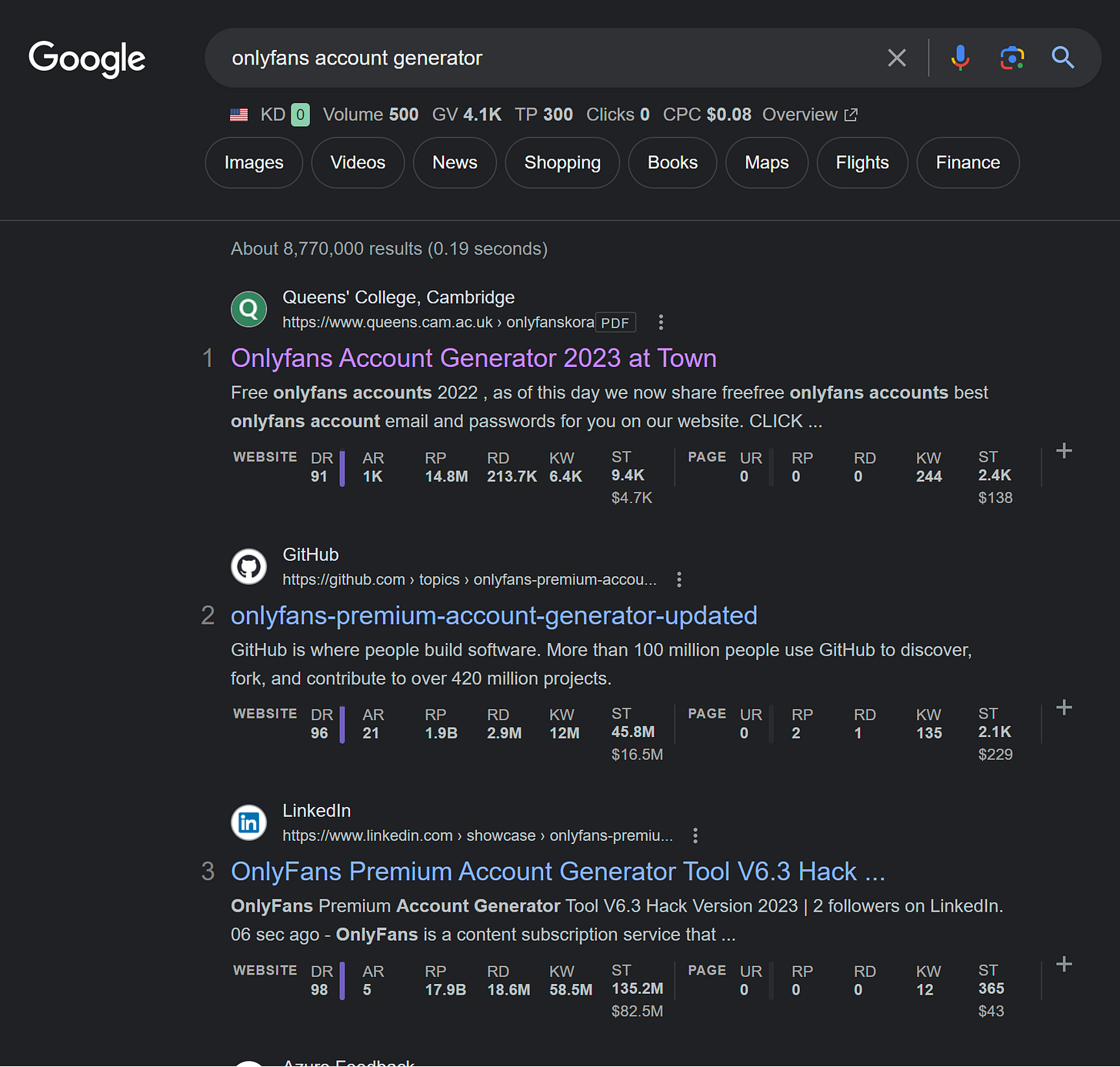Screen dimensions: 1120x1067
Task: Switch to Videos tab
Action: [358, 163]
